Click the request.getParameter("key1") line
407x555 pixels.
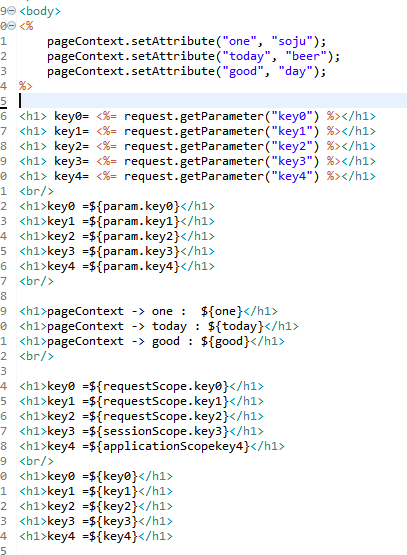tap(197, 131)
